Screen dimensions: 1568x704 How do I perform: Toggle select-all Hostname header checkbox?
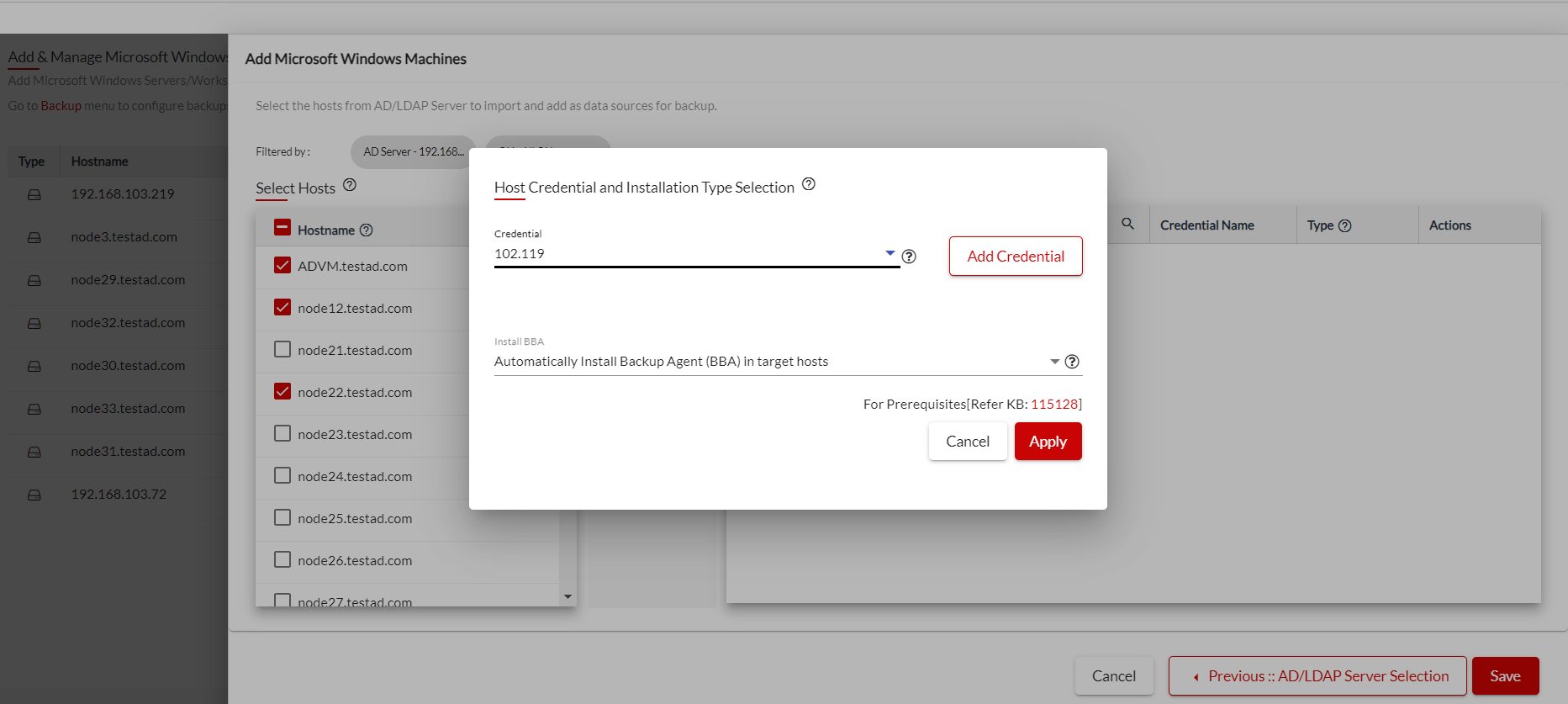(x=282, y=228)
